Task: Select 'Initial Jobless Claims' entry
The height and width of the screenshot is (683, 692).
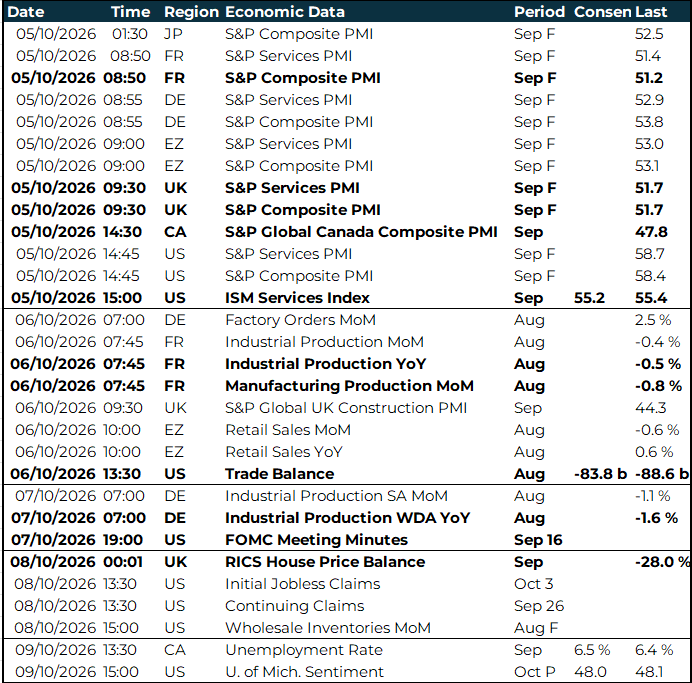Action: point(302,584)
